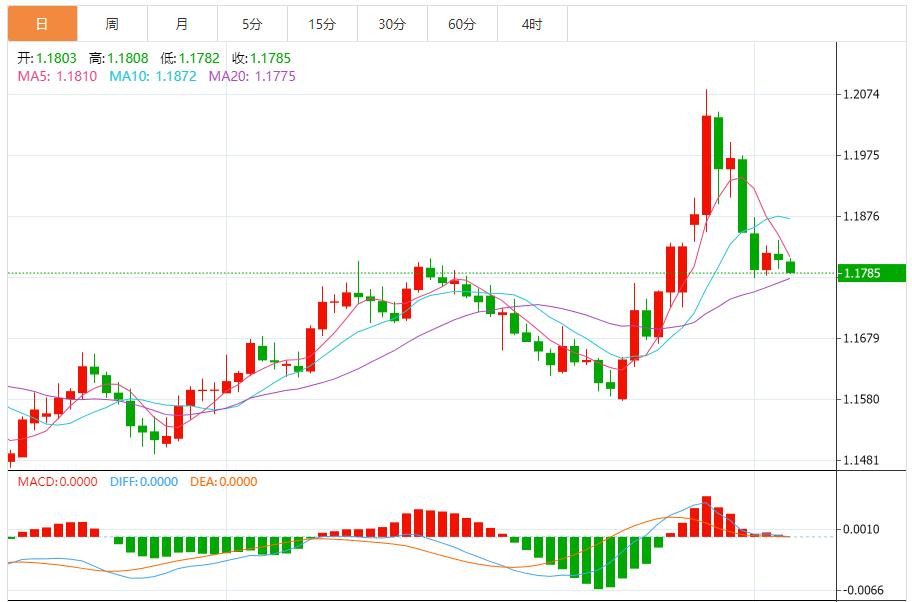Click the MACD value label
This screenshot has width=912, height=602.
pos(58,481)
